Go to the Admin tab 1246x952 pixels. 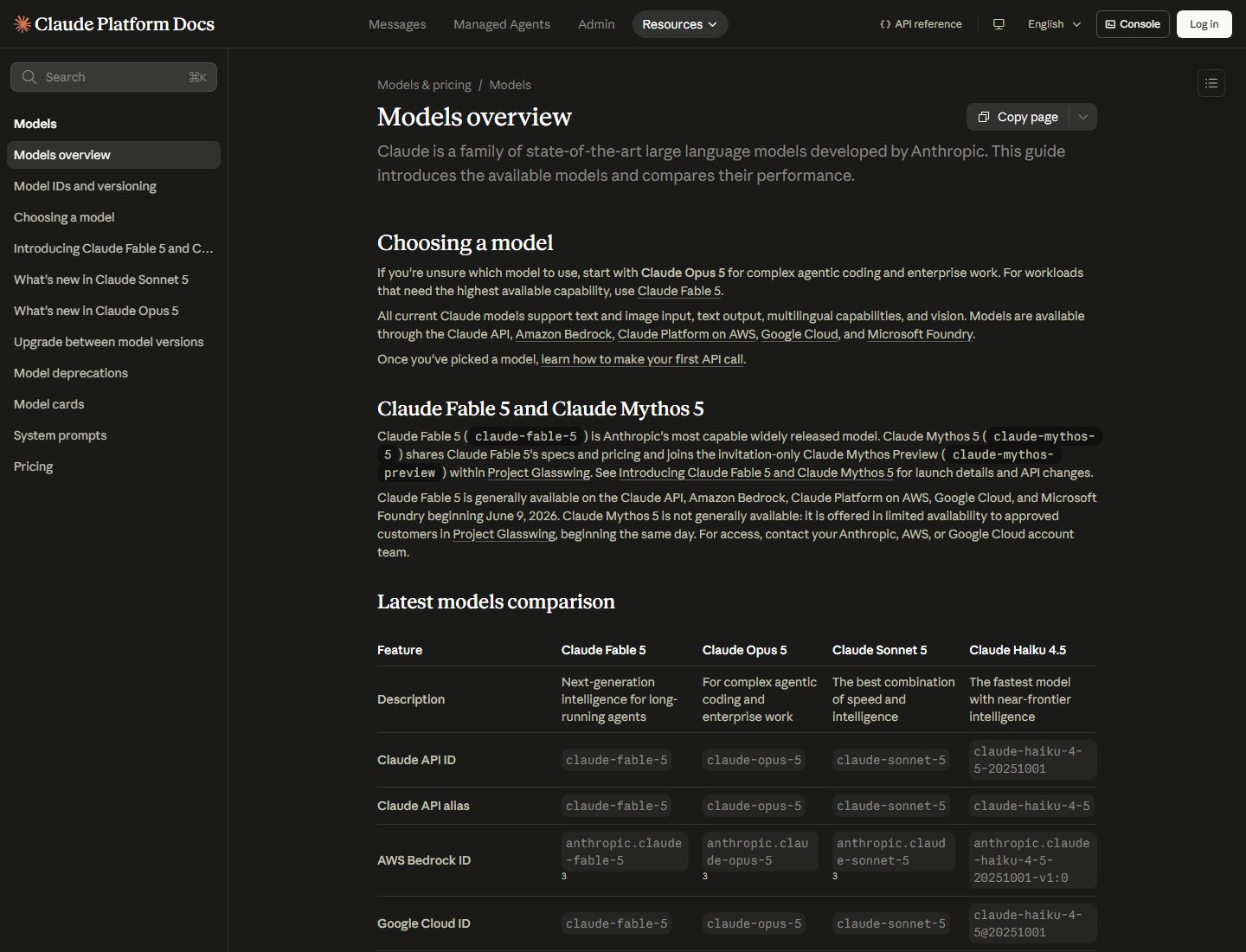point(596,24)
